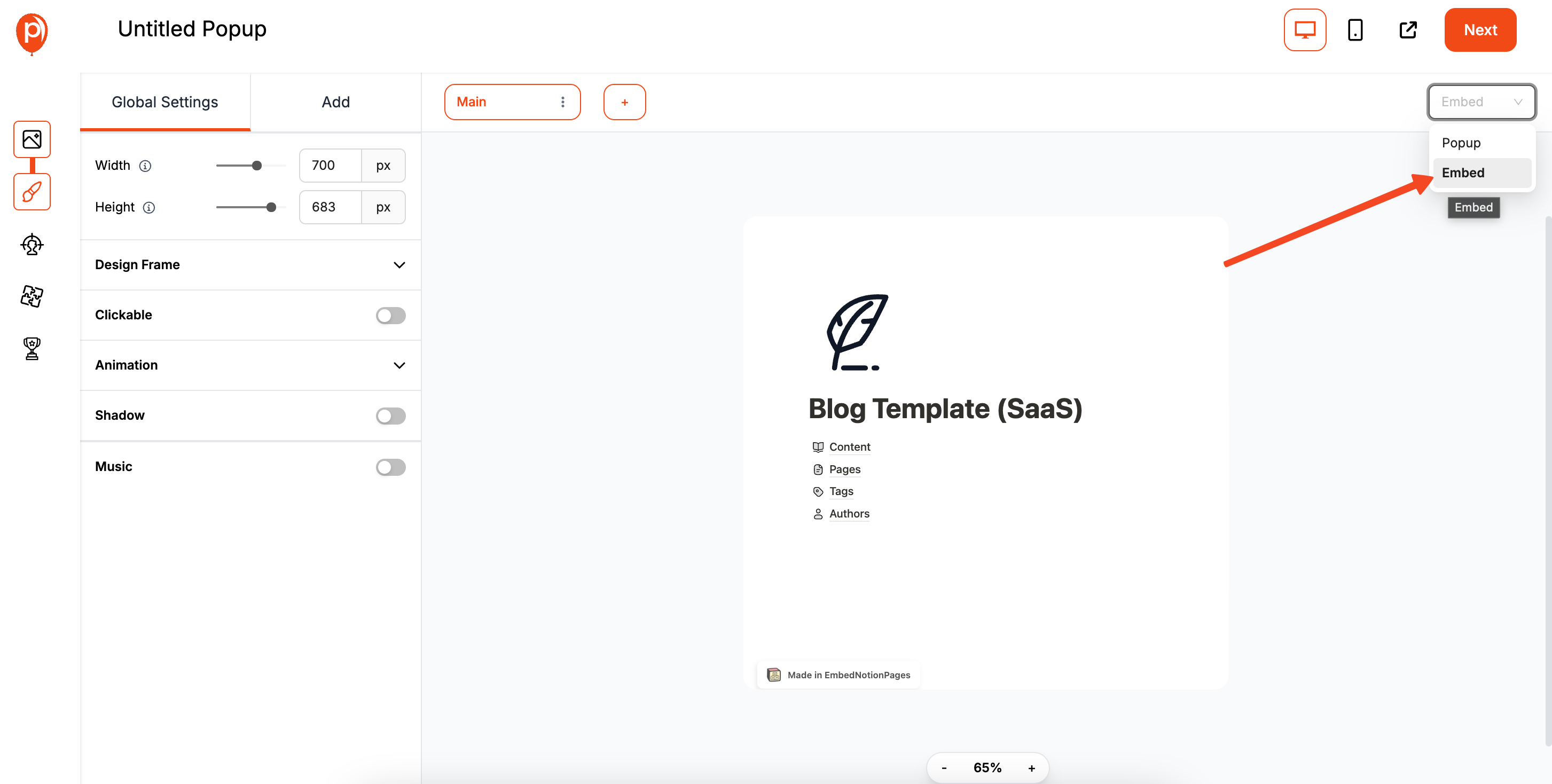Click the Width slider handle

click(x=257, y=166)
